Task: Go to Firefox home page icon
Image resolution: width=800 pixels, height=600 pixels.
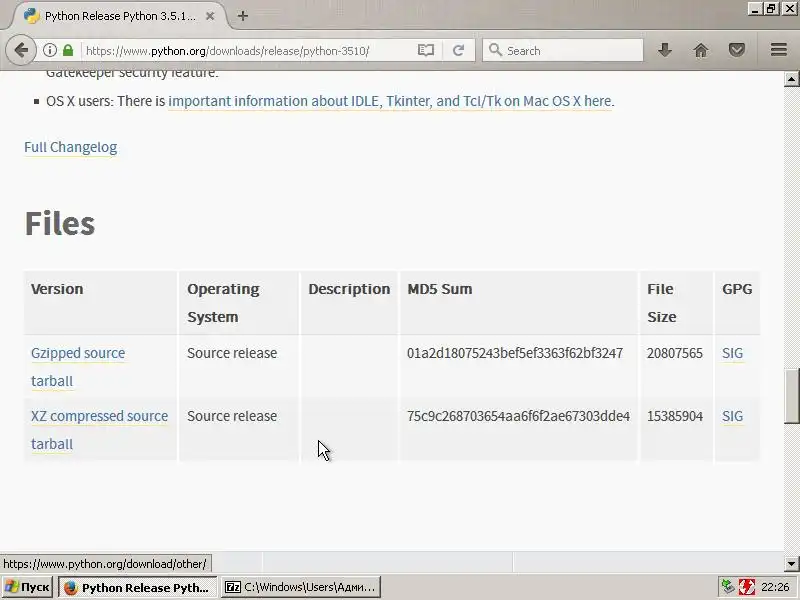Action: (x=701, y=50)
